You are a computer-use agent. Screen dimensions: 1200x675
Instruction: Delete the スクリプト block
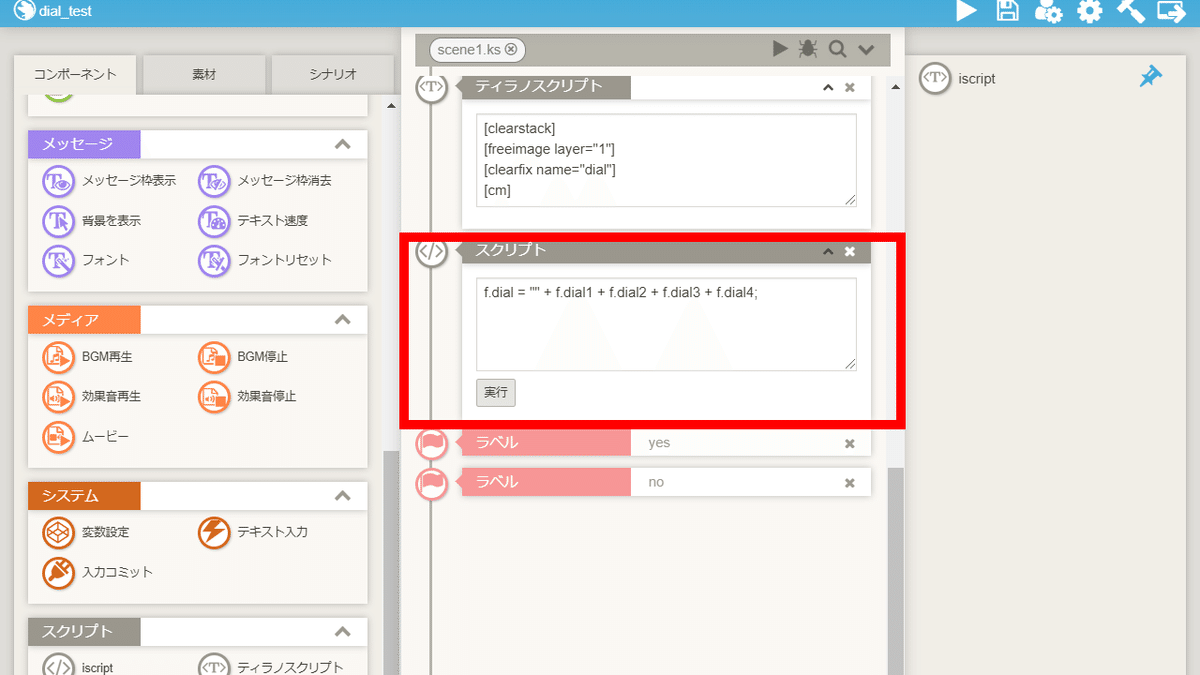pos(850,251)
